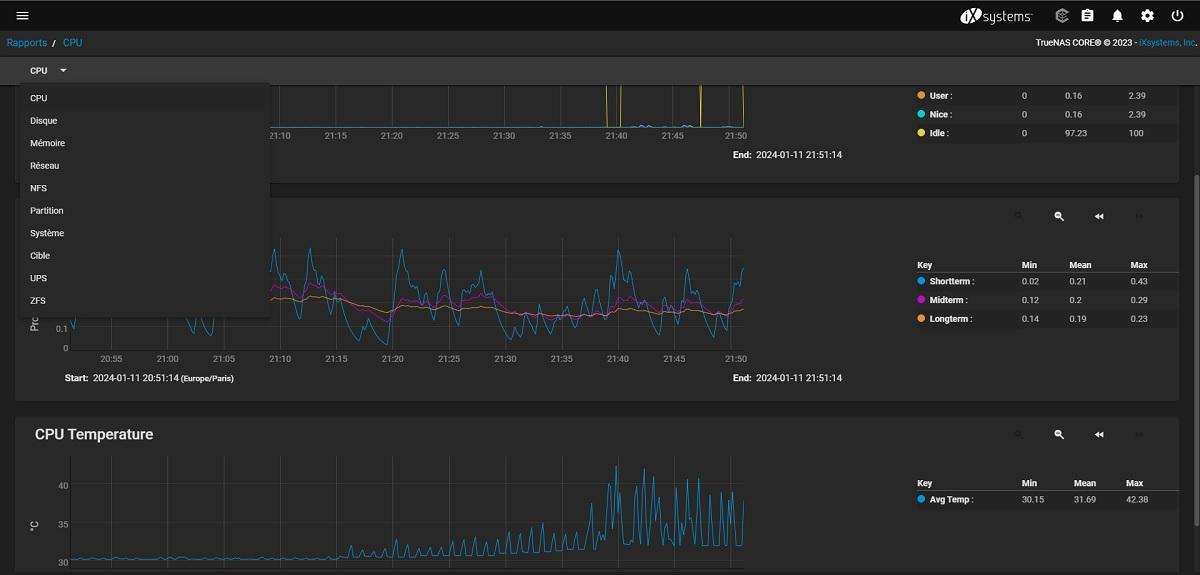Open the Task Manager clipboard icon

pos(1088,16)
